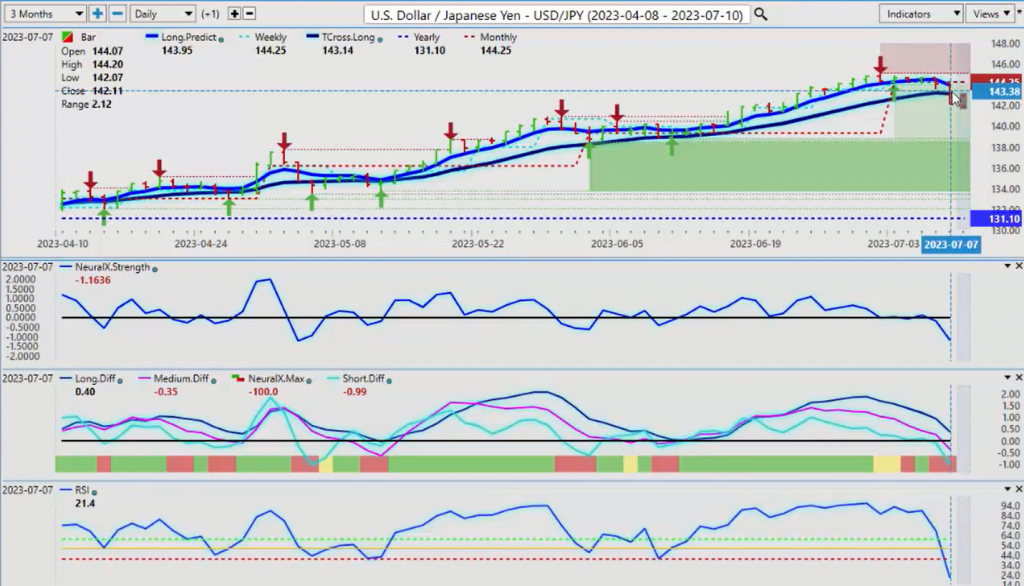Click the Bar chart type legend icon
The width and height of the screenshot is (1024, 586).
point(68,37)
